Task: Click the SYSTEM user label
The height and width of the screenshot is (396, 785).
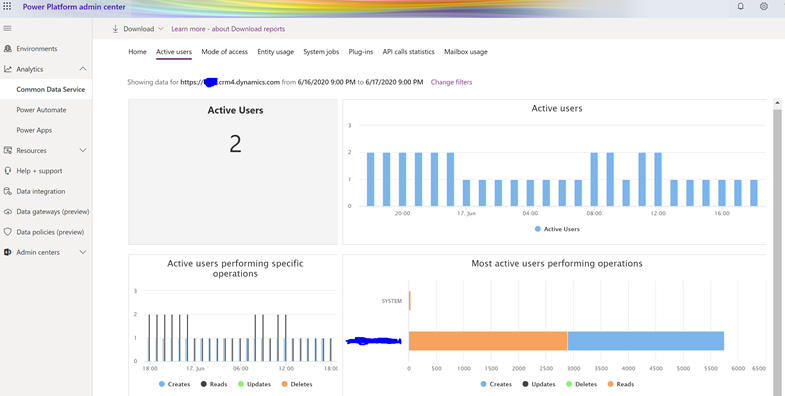Action: pyautogui.click(x=391, y=301)
